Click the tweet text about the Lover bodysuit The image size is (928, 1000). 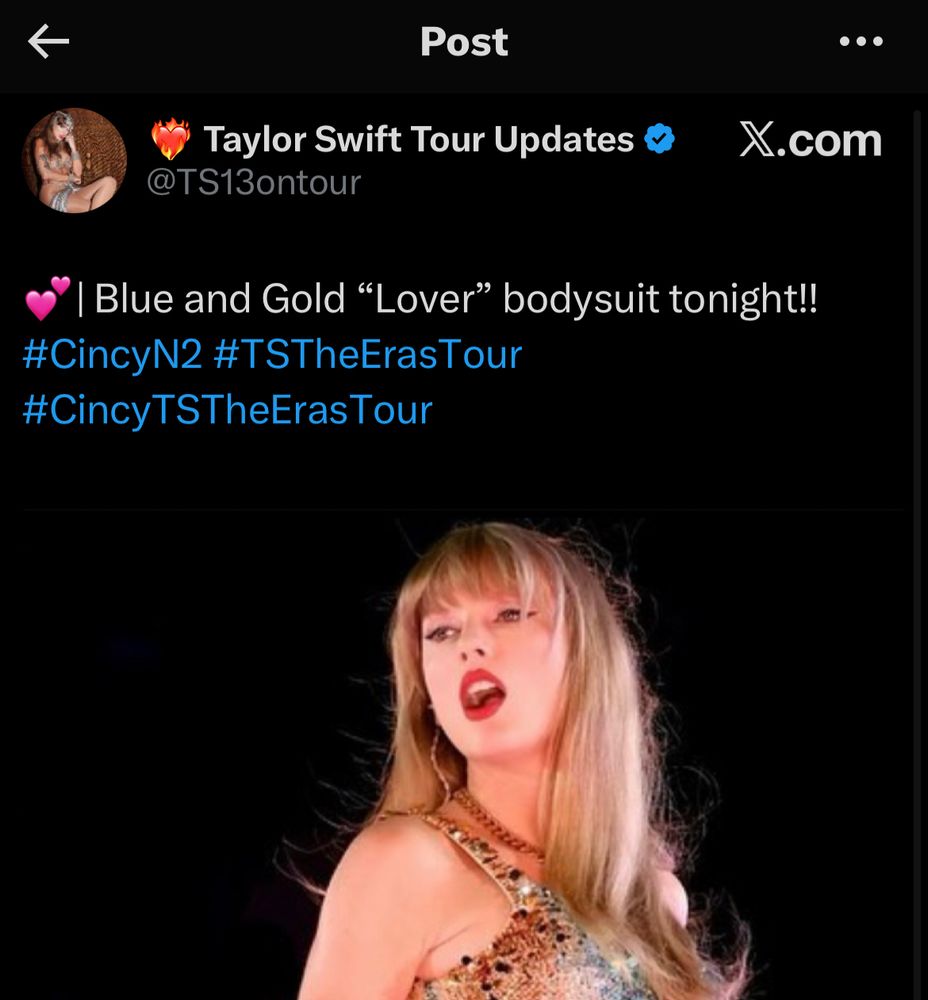coord(420,296)
